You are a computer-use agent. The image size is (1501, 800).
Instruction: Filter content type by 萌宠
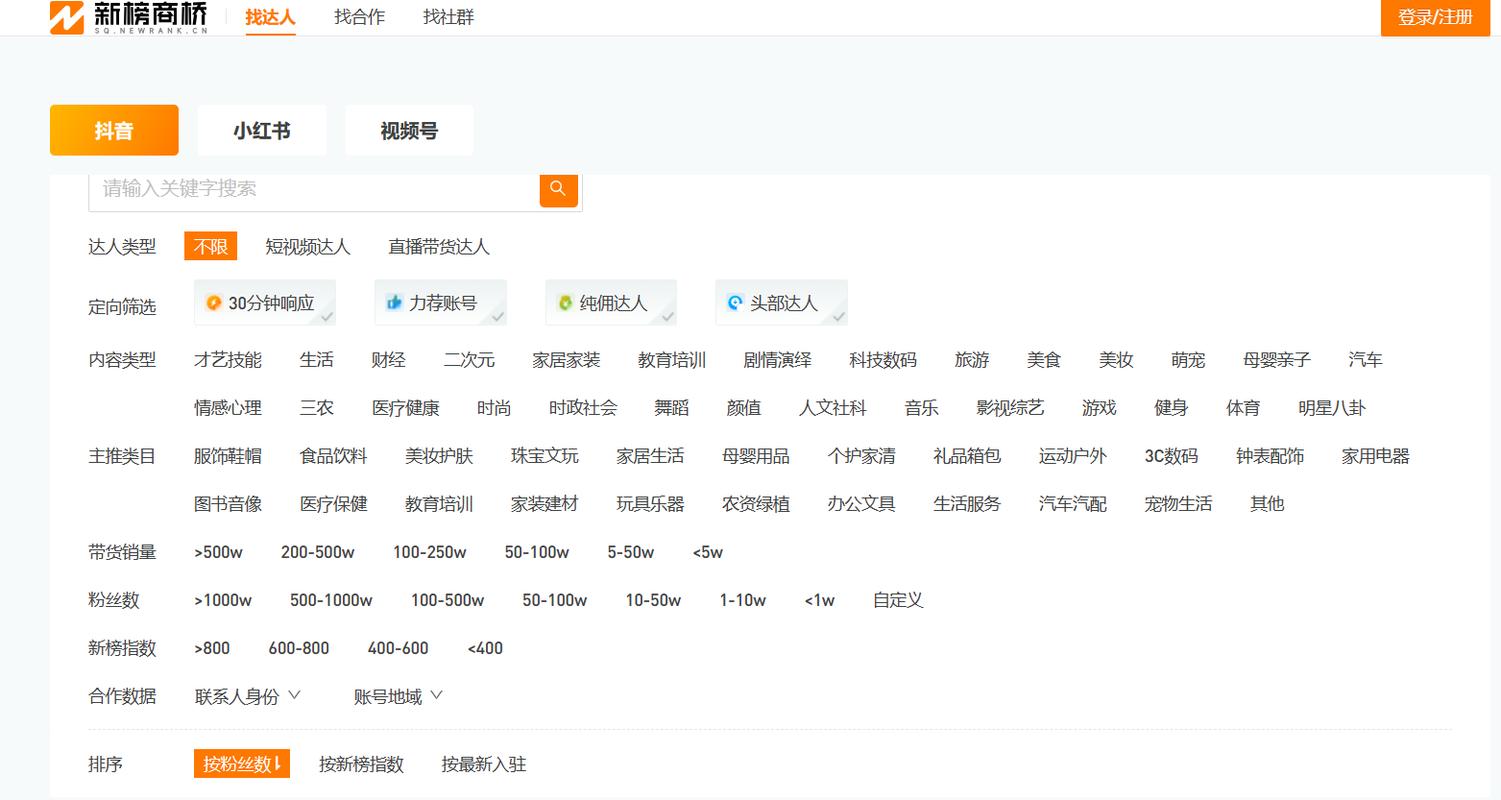click(1188, 360)
